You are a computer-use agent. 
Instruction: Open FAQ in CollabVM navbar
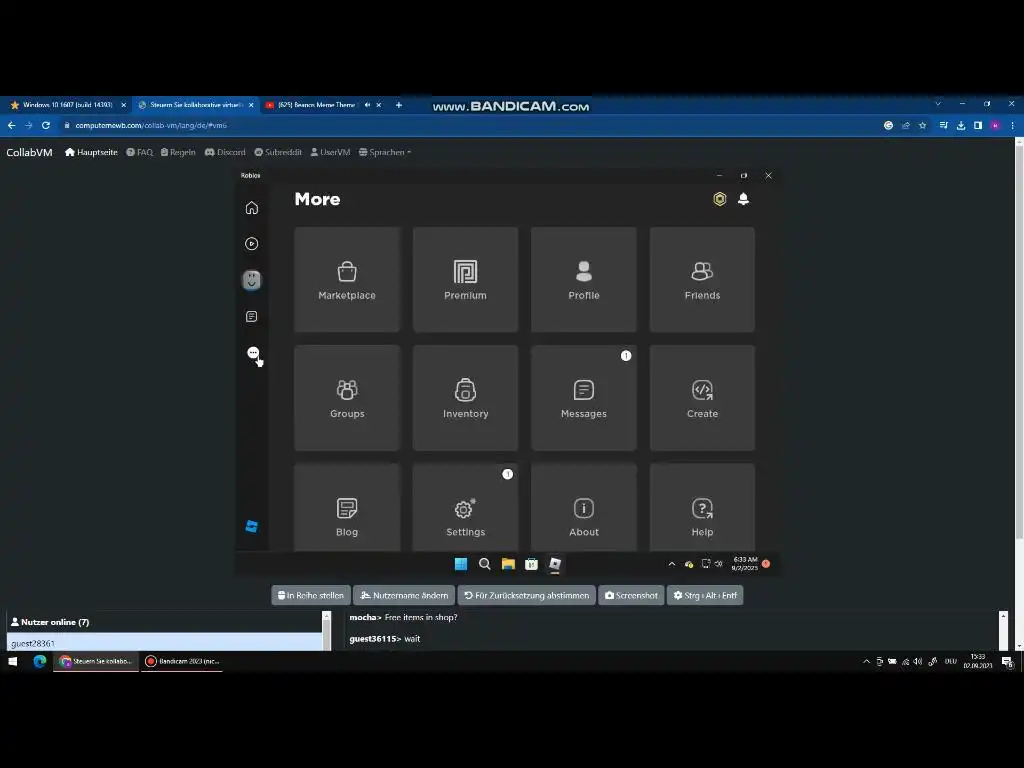tap(140, 152)
